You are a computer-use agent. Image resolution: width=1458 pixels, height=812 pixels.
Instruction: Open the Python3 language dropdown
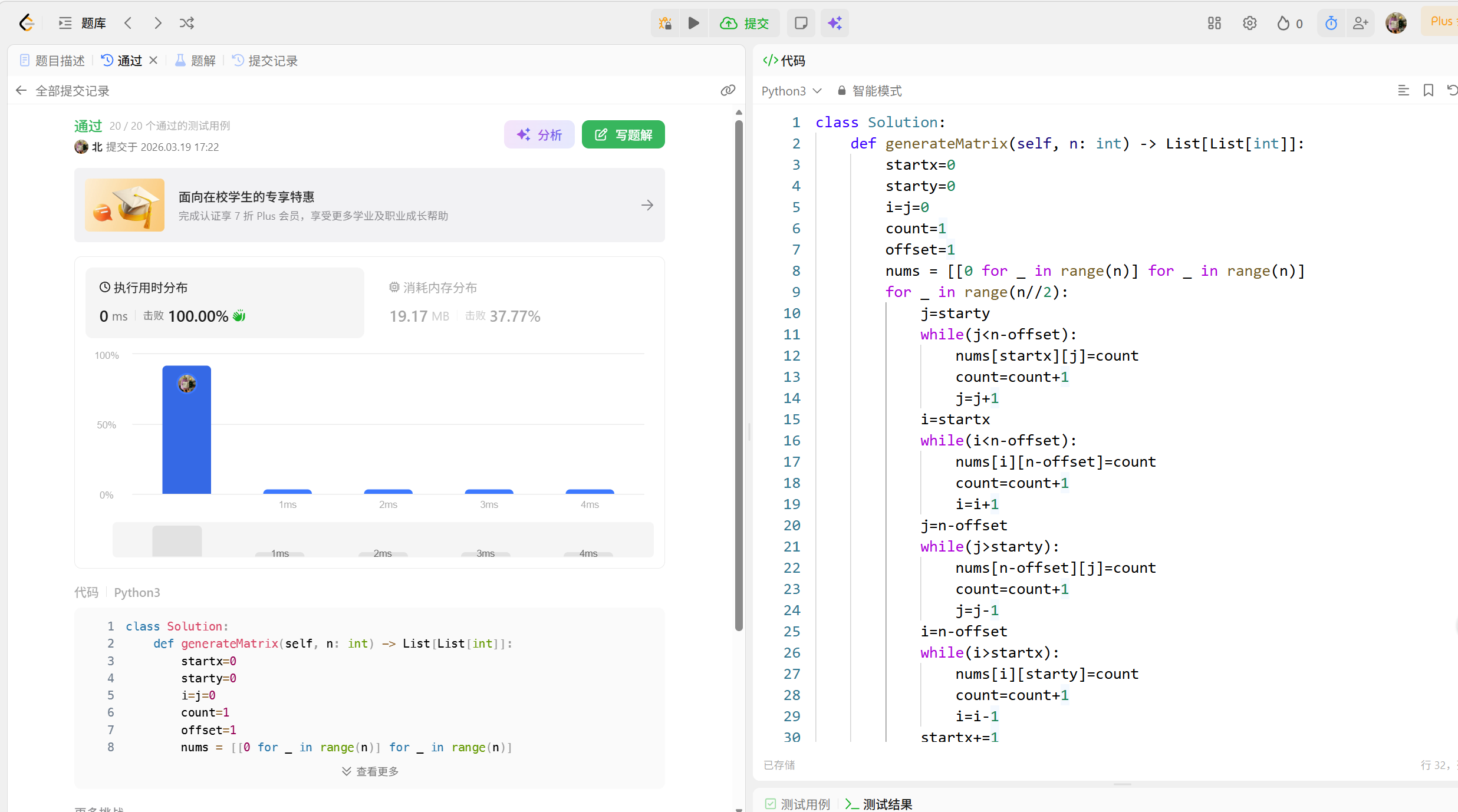coord(791,91)
